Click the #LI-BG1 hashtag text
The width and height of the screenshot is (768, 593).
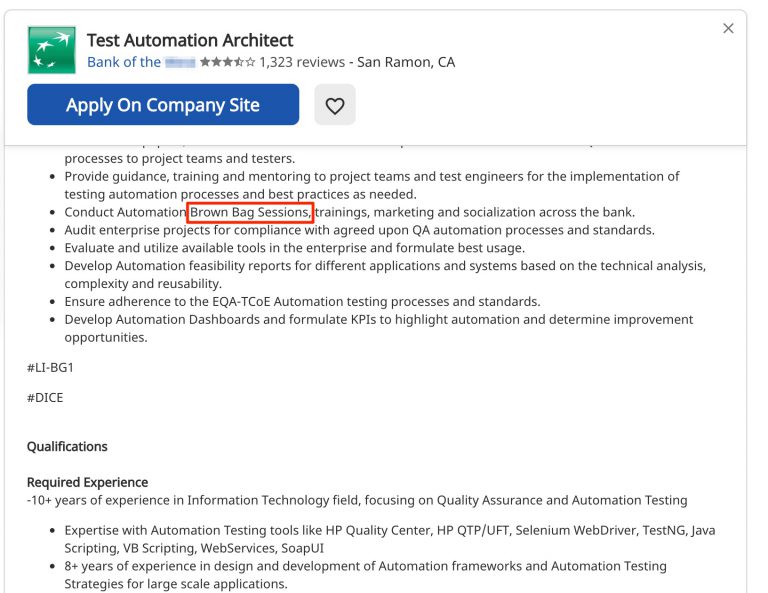(x=50, y=367)
